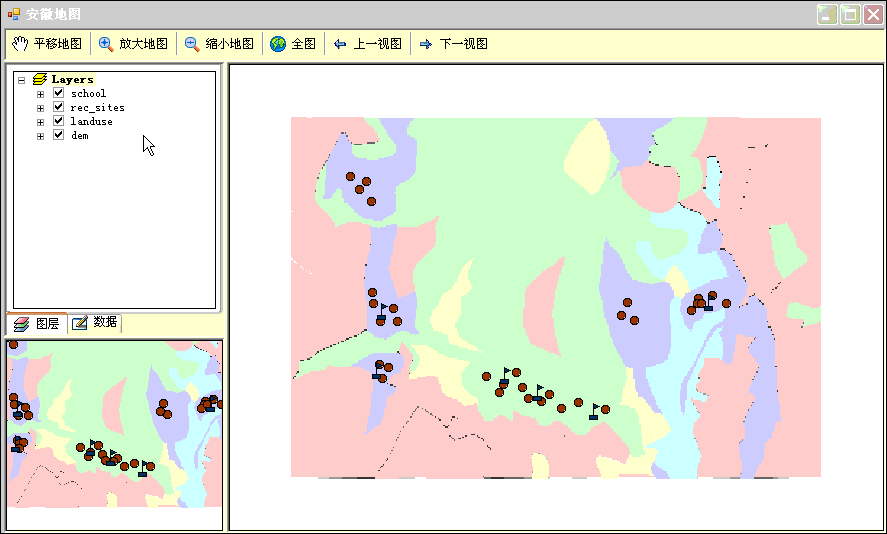Click the yellow Layers stack icon
The width and height of the screenshot is (887, 534).
point(40,79)
